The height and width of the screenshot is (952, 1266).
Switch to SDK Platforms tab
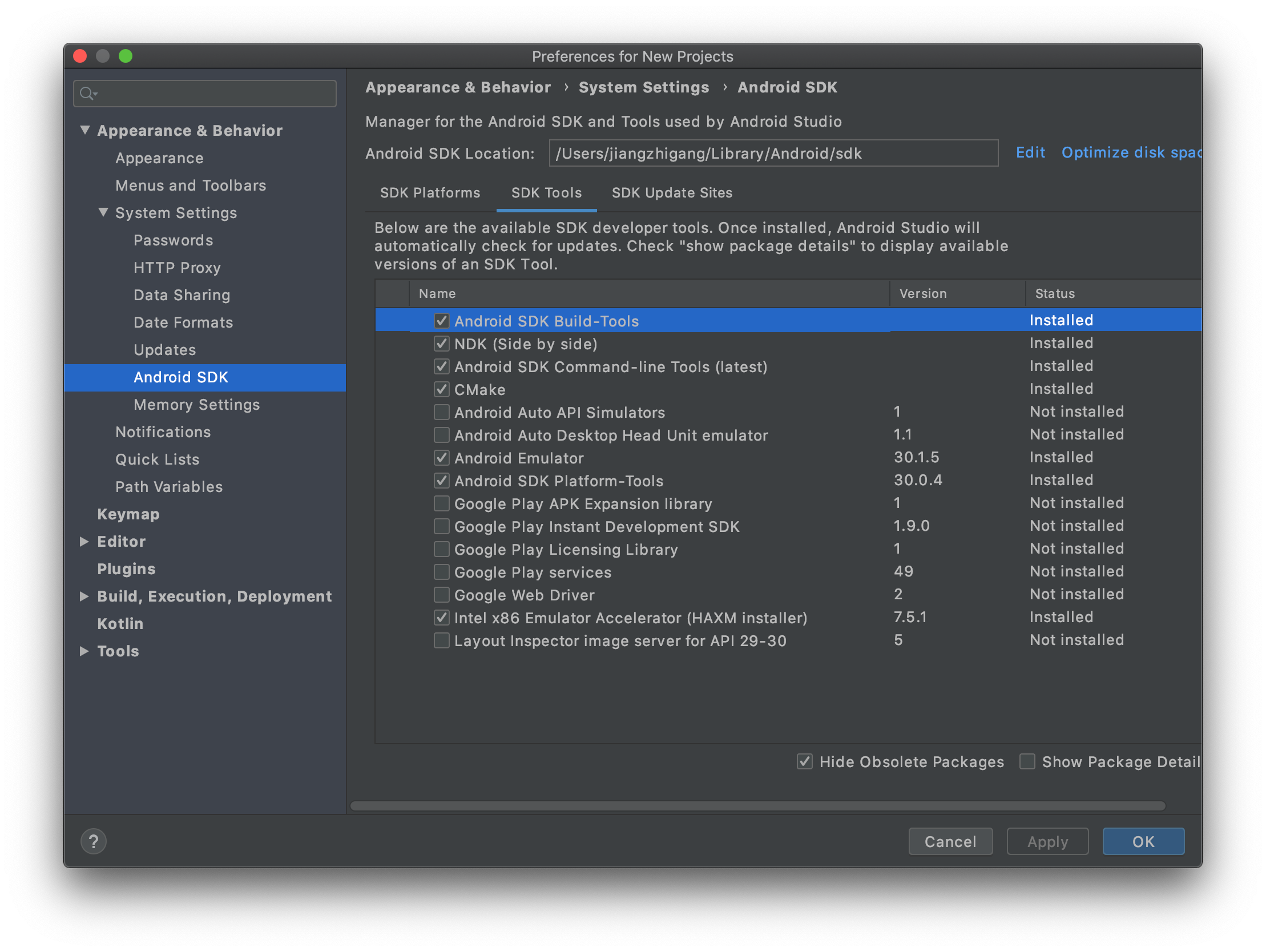pyautogui.click(x=430, y=193)
